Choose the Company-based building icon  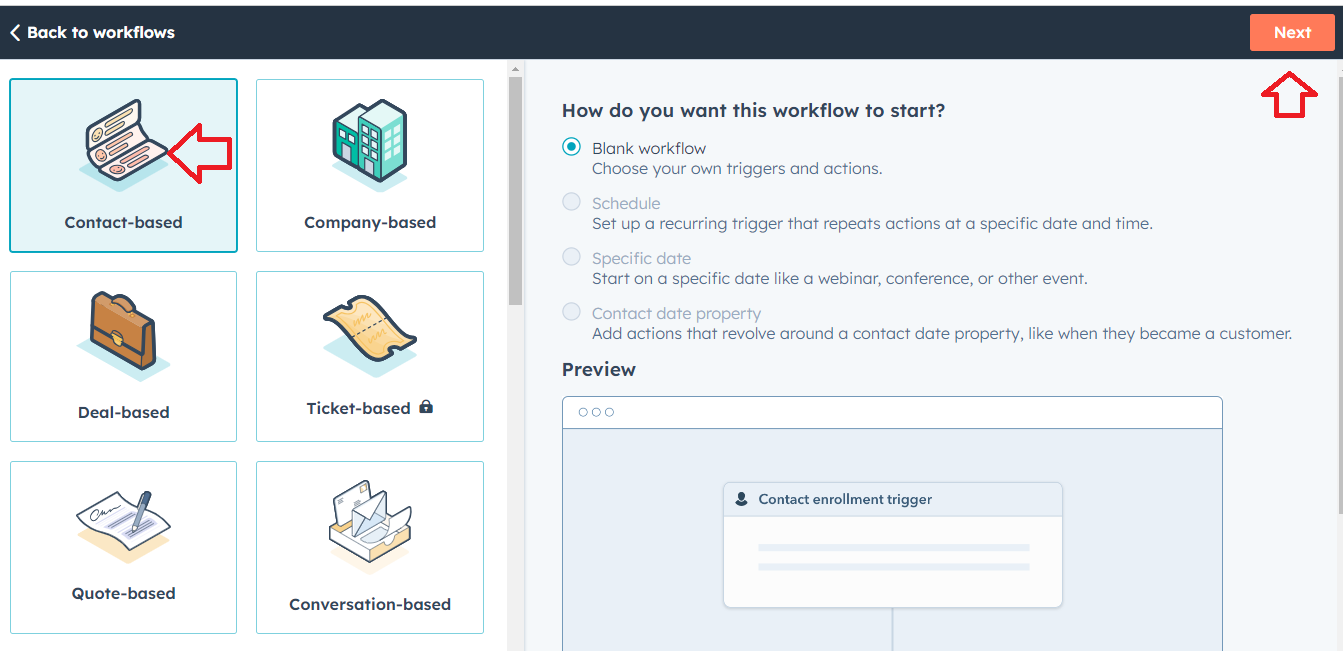coord(370,146)
